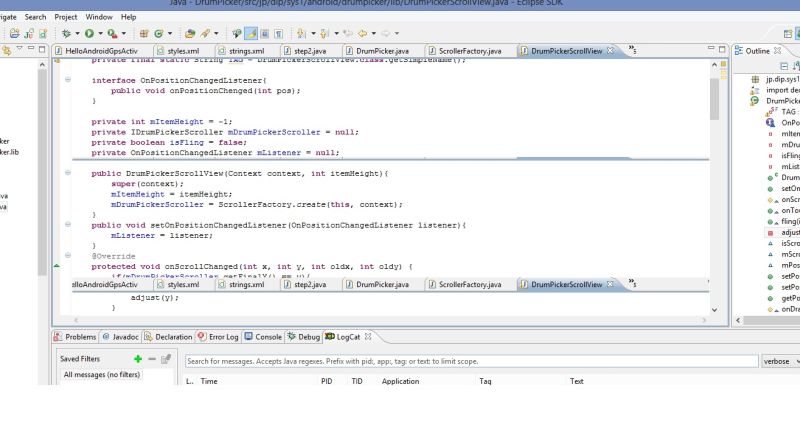Image resolution: width=800 pixels, height=438 pixels.
Task: Collapse the onScrollChanged @Override fold marker
Action: pyautogui.click(x=67, y=255)
